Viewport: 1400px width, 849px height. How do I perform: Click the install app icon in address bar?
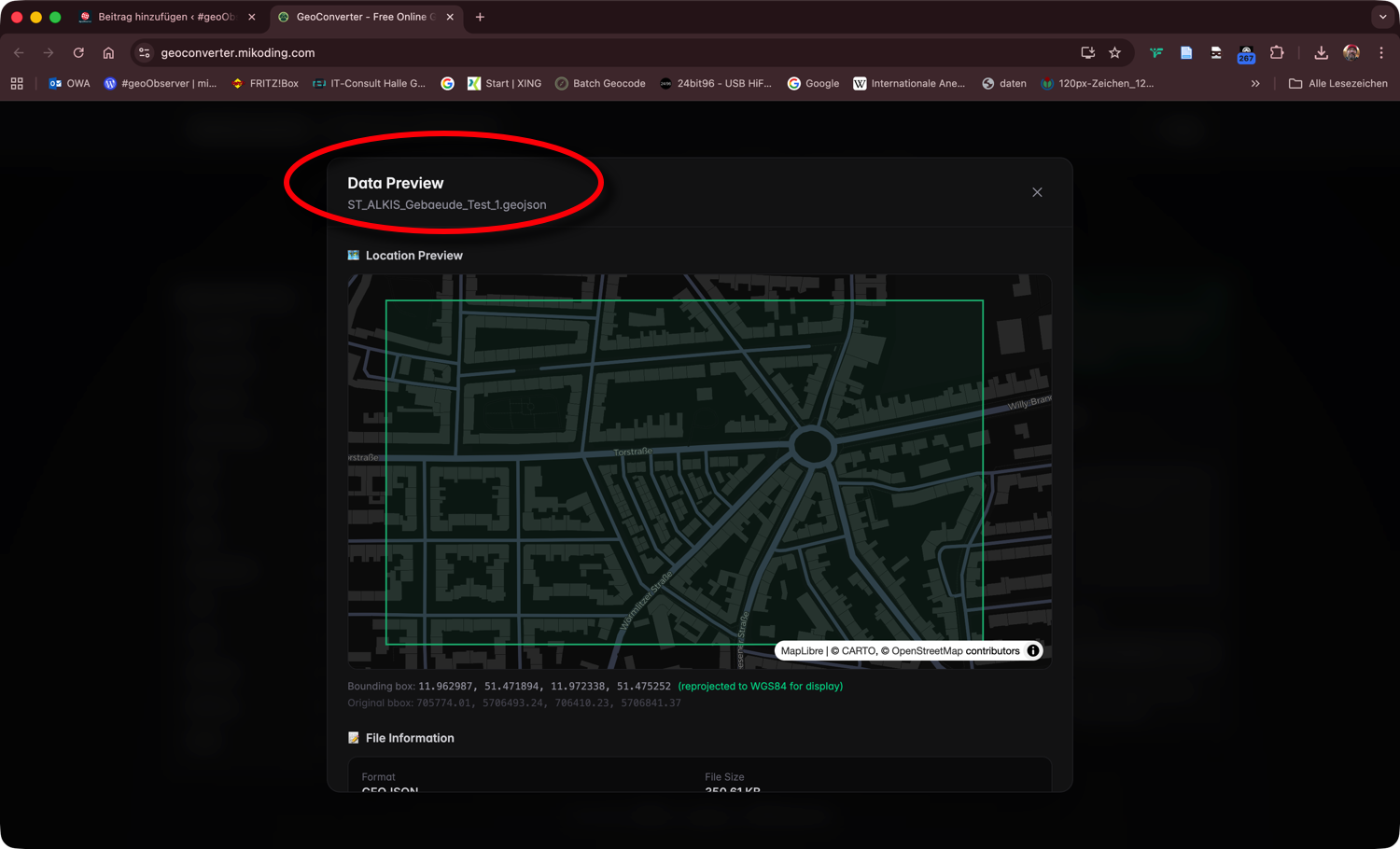1087,53
